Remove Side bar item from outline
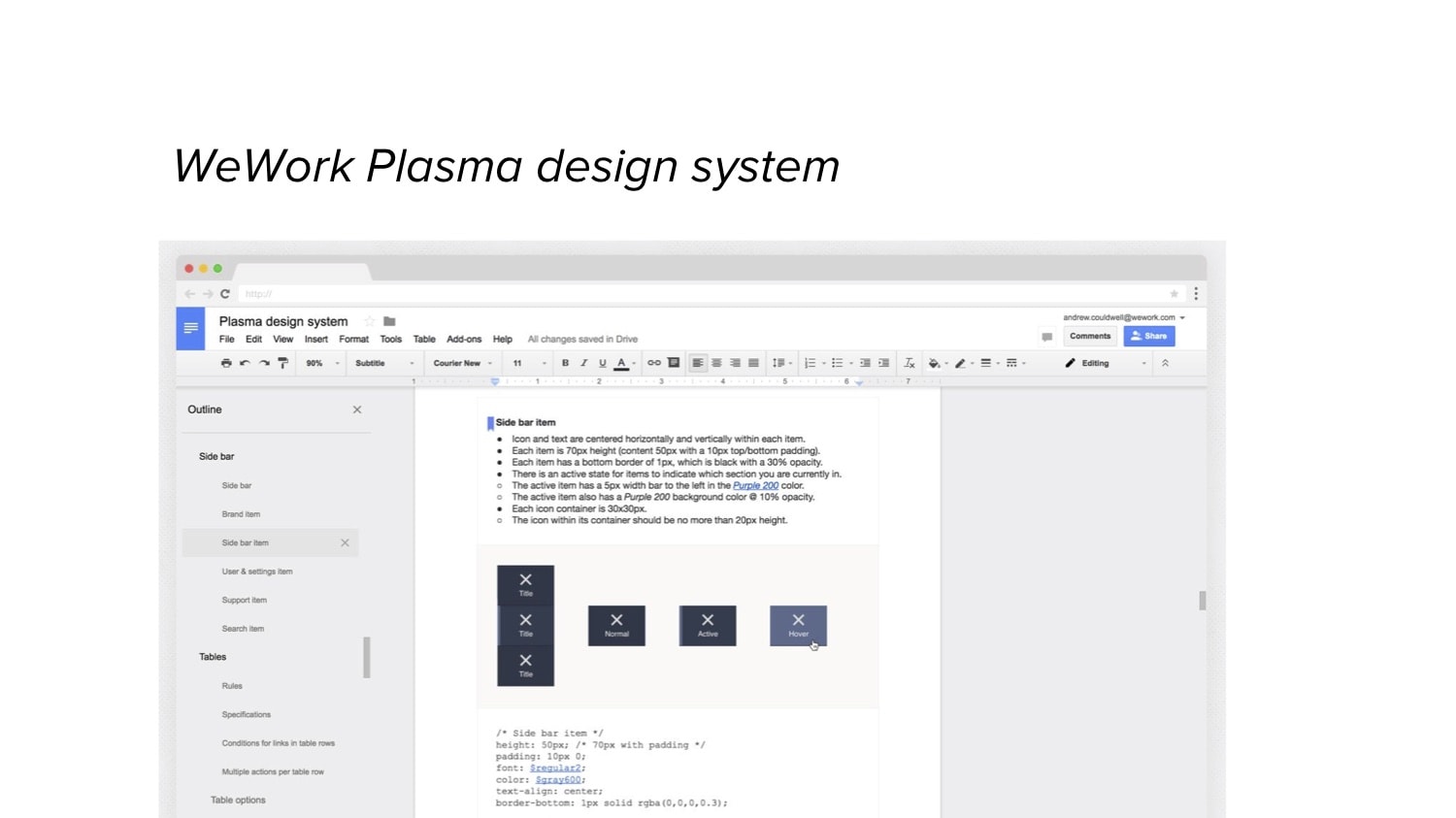This screenshot has height=818, width=1456. [345, 543]
